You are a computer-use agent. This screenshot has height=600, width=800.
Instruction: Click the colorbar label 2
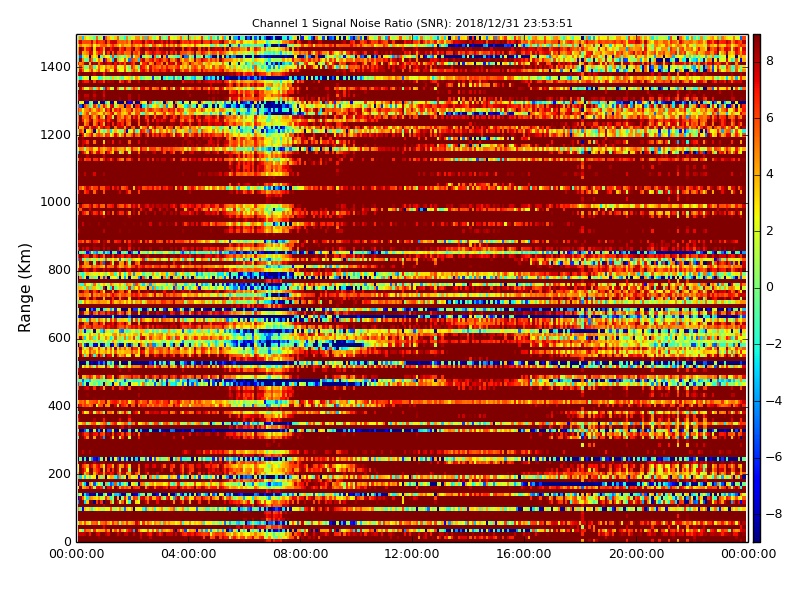[x=770, y=231]
